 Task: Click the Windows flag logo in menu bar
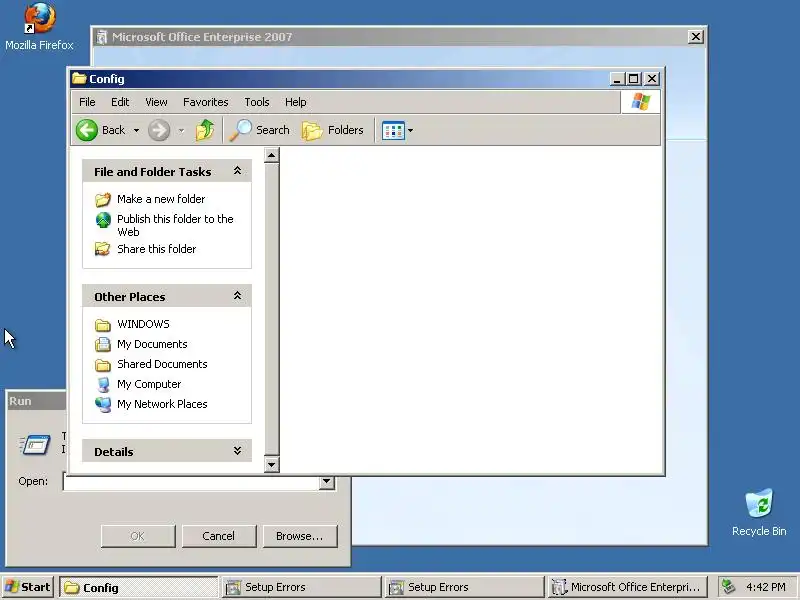tap(641, 102)
